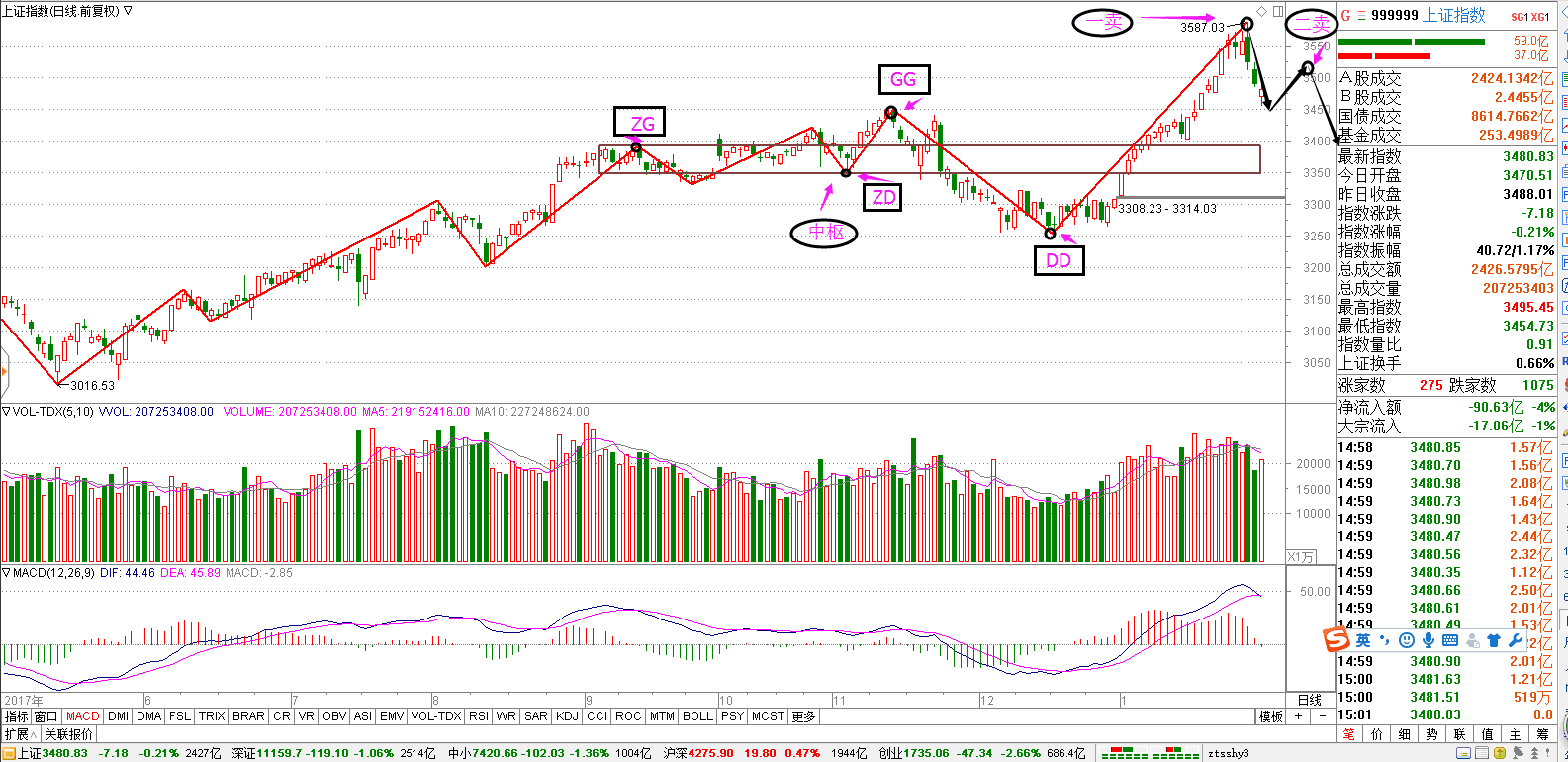Viewport: 1568px width, 762px height.
Task: Click the Sogou S input method logo
Action: click(x=1337, y=640)
